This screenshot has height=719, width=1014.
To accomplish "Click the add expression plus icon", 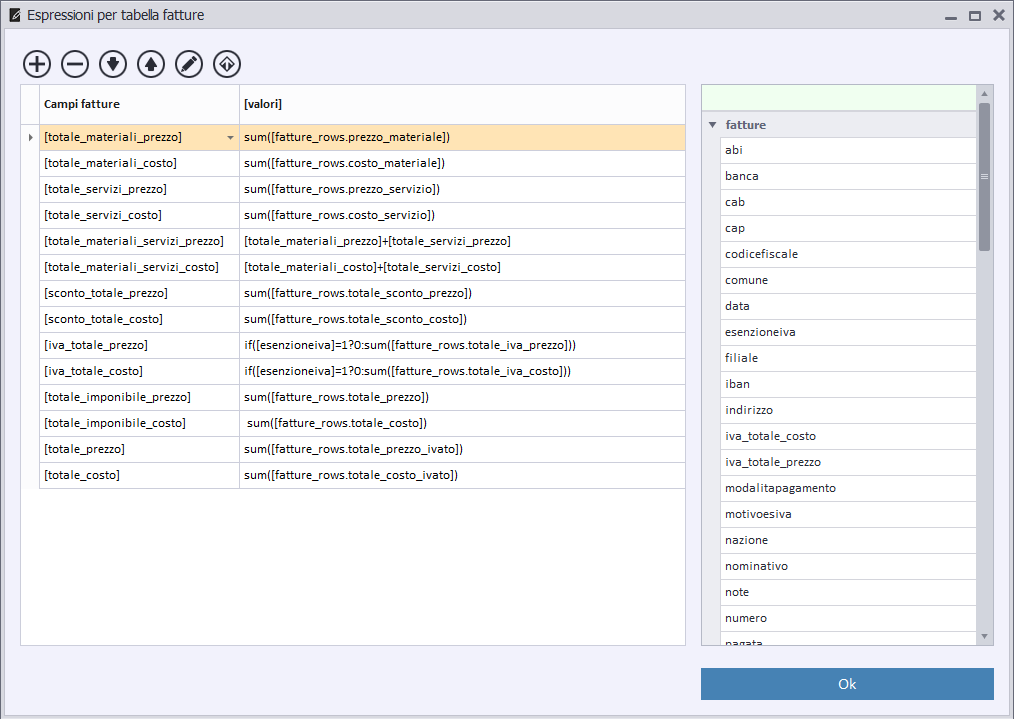I will pos(37,64).
